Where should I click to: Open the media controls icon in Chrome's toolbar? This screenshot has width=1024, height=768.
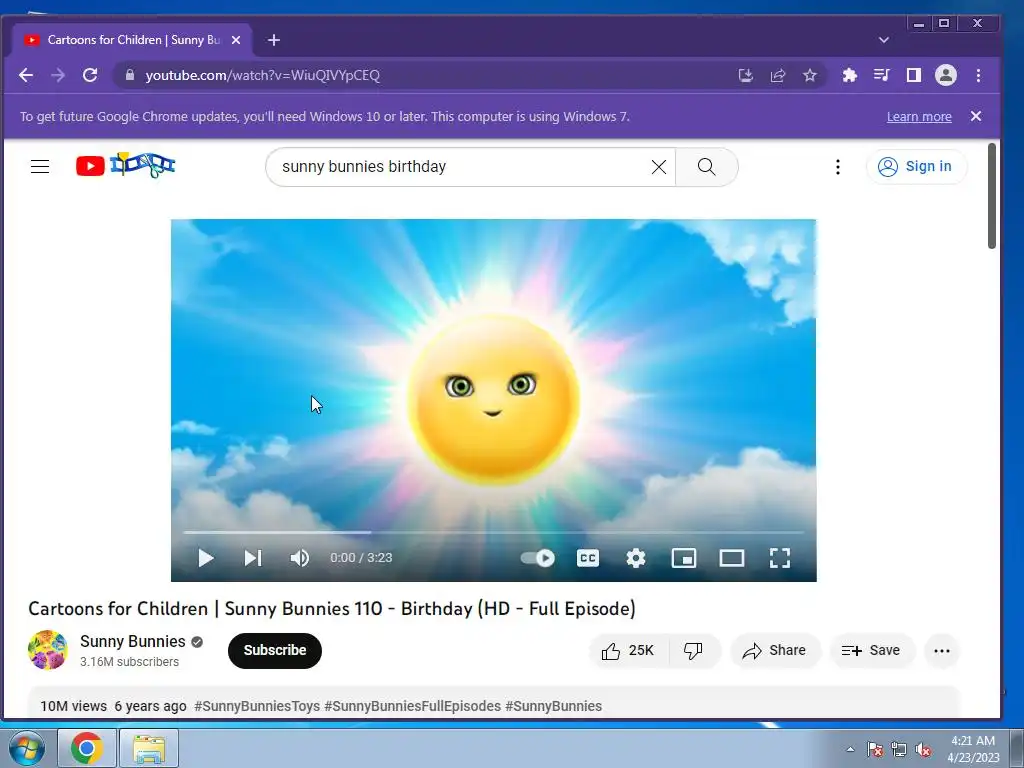pyautogui.click(x=882, y=75)
